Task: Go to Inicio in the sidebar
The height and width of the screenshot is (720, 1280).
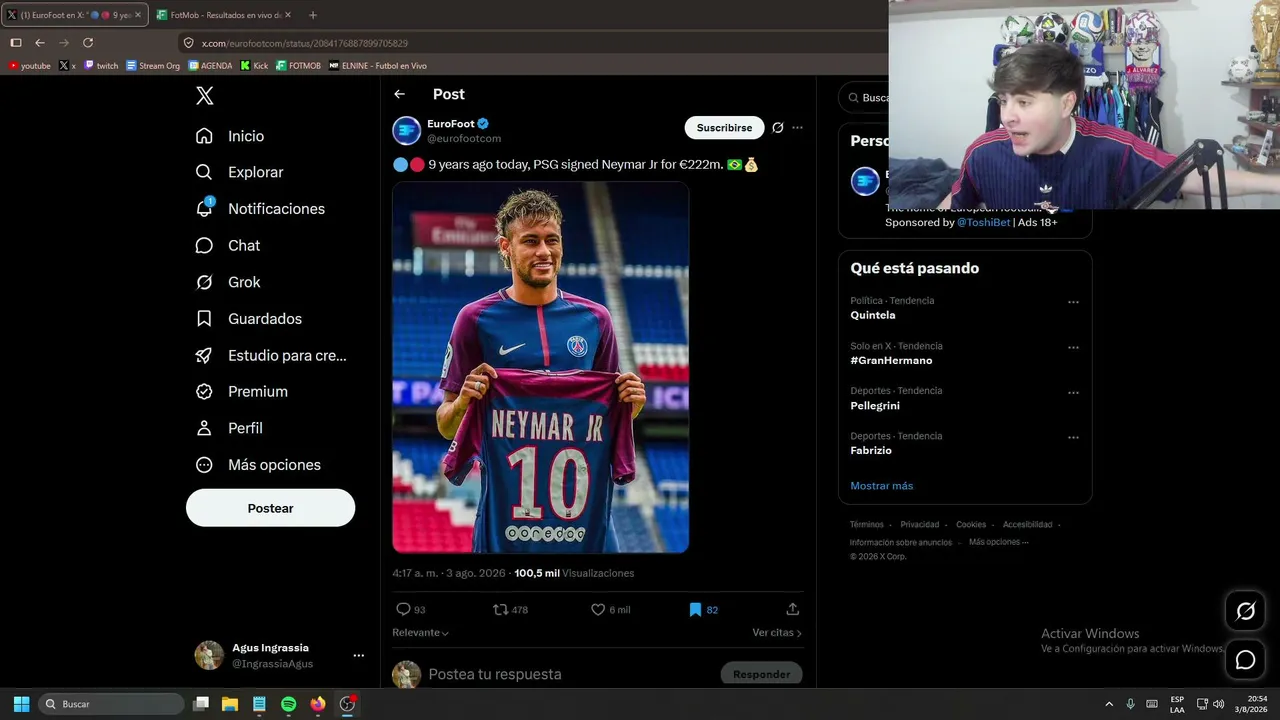Action: coord(230,136)
